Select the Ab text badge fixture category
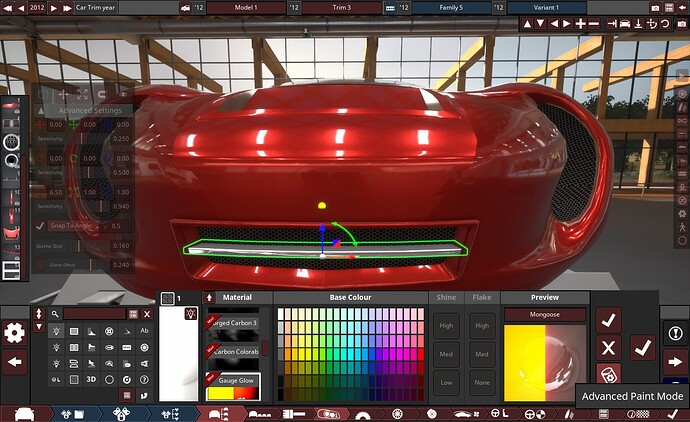Viewport: 690px width, 422px height. [x=144, y=330]
